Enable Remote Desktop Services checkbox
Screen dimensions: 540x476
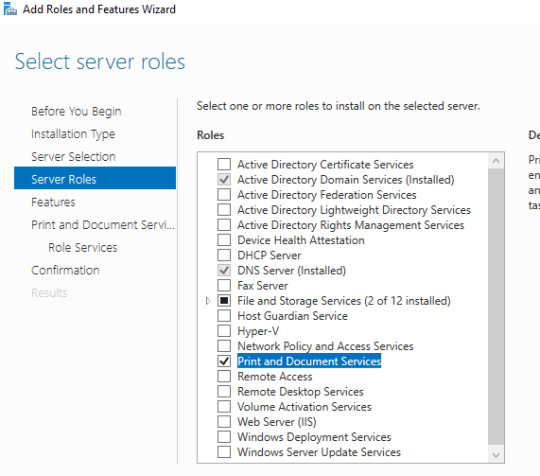click(224, 392)
